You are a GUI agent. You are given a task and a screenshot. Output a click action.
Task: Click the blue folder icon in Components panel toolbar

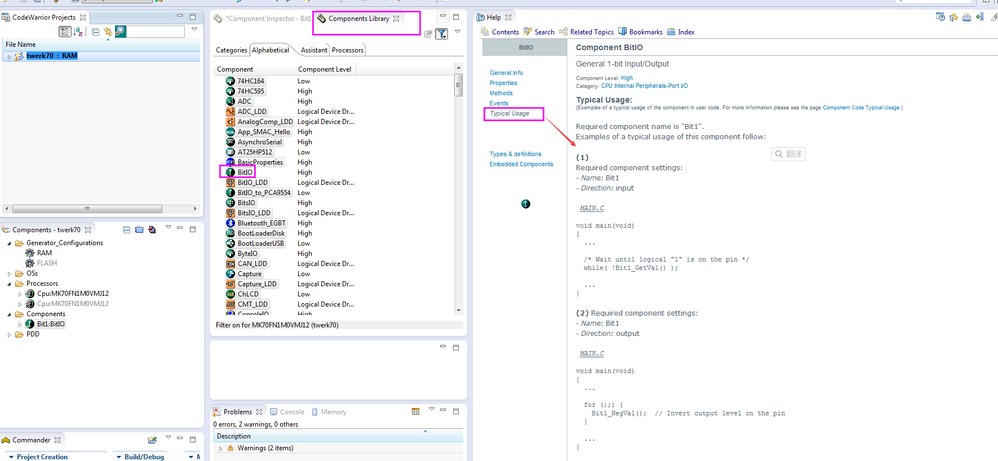pyautogui.click(x=139, y=229)
